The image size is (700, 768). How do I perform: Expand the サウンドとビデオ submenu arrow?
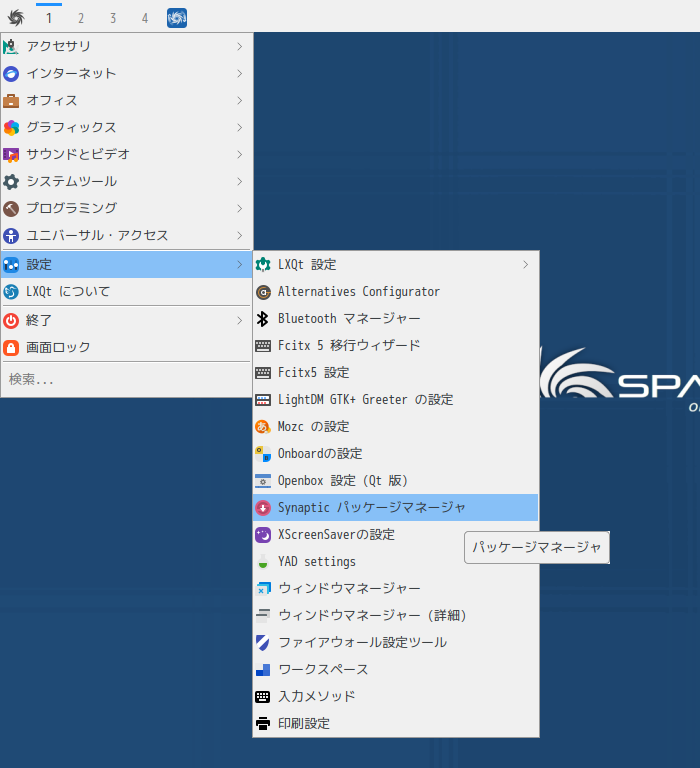point(240,154)
